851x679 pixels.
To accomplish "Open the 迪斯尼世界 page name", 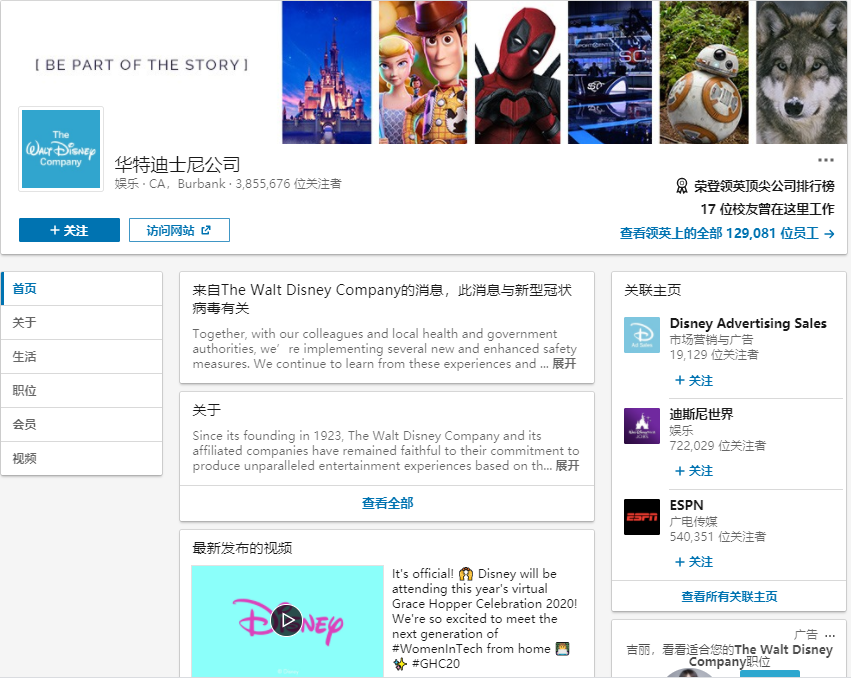I will [x=701, y=414].
